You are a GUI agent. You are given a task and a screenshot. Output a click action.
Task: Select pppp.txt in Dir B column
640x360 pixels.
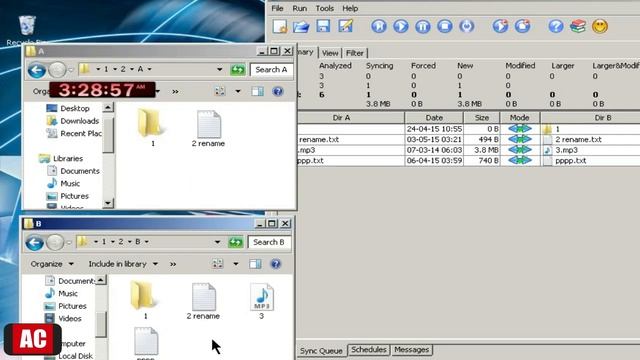click(x=571, y=161)
